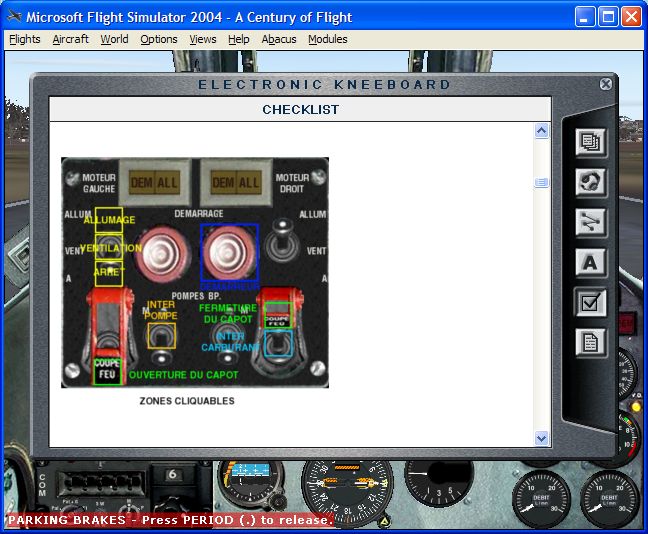Click the checklist scrollbar thumb
This screenshot has height=534, width=648.
(541, 182)
